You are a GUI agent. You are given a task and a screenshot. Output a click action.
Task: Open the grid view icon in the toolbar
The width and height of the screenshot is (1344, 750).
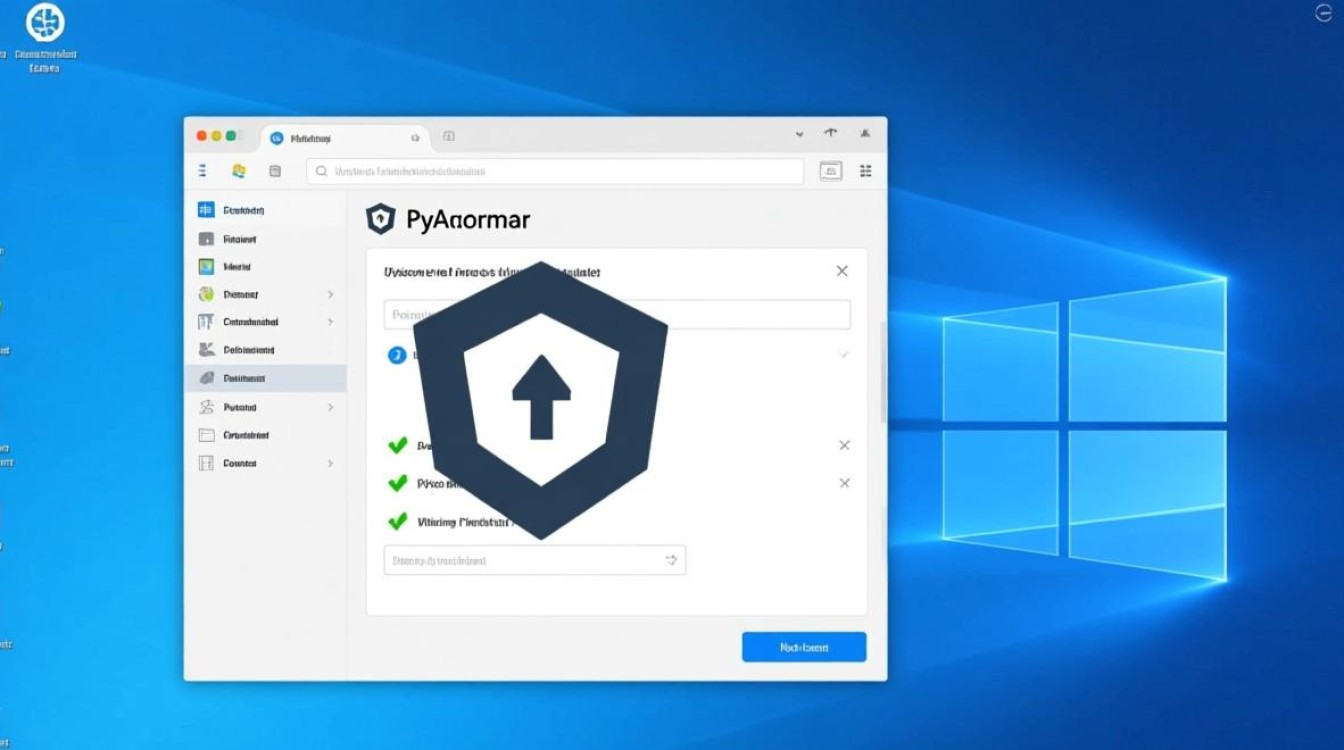[x=865, y=171]
